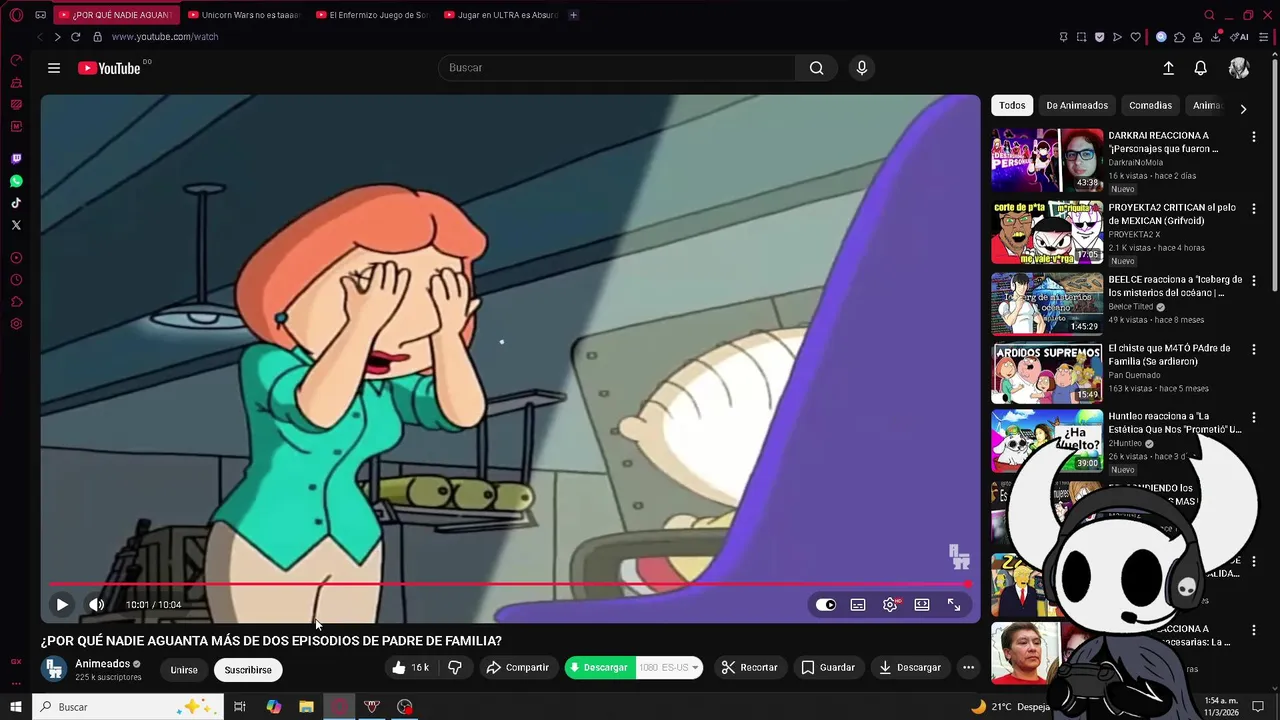Open options for BEELCE reacciona video

(1253, 281)
